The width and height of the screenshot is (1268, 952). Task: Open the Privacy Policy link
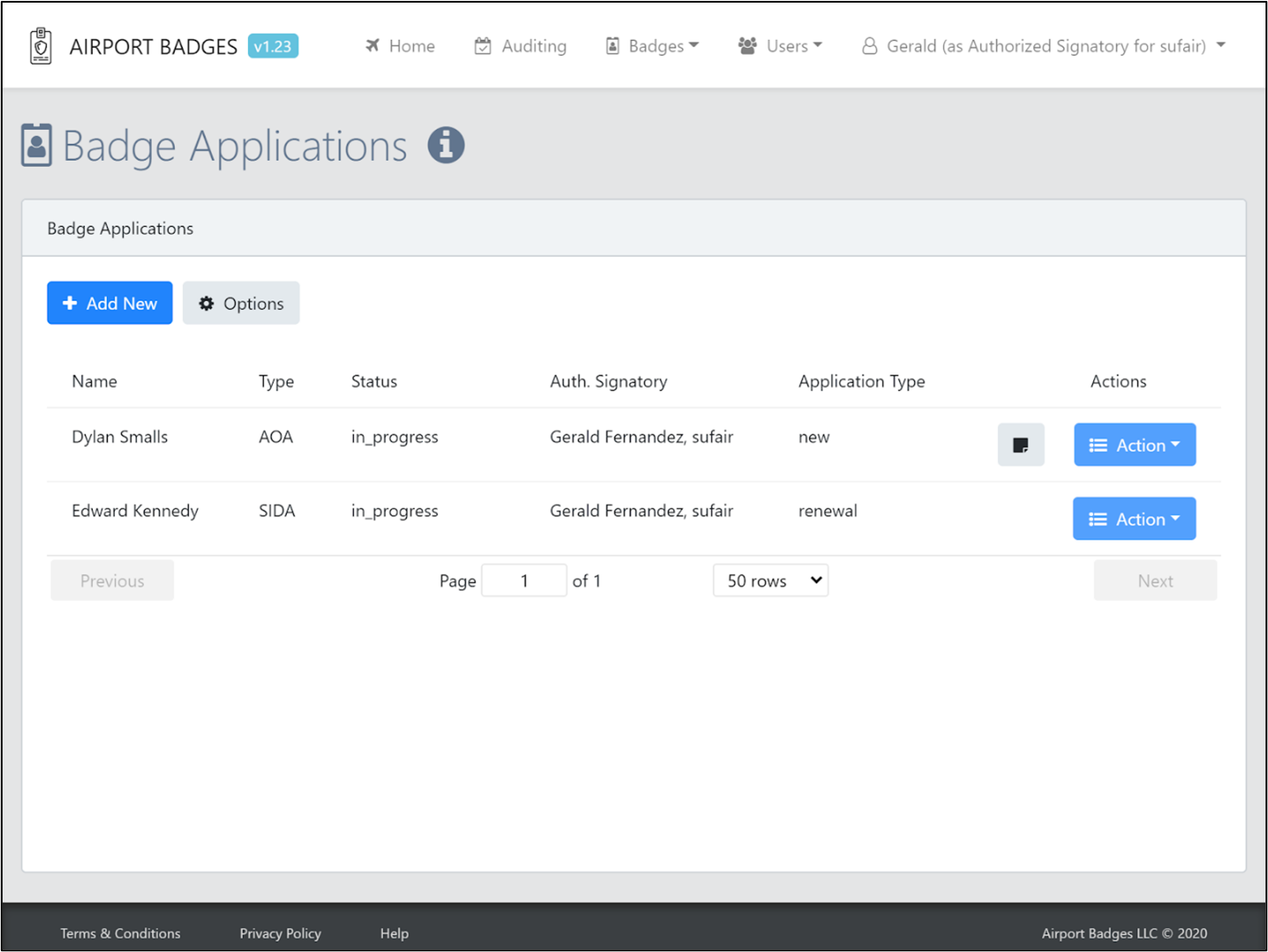(280, 933)
